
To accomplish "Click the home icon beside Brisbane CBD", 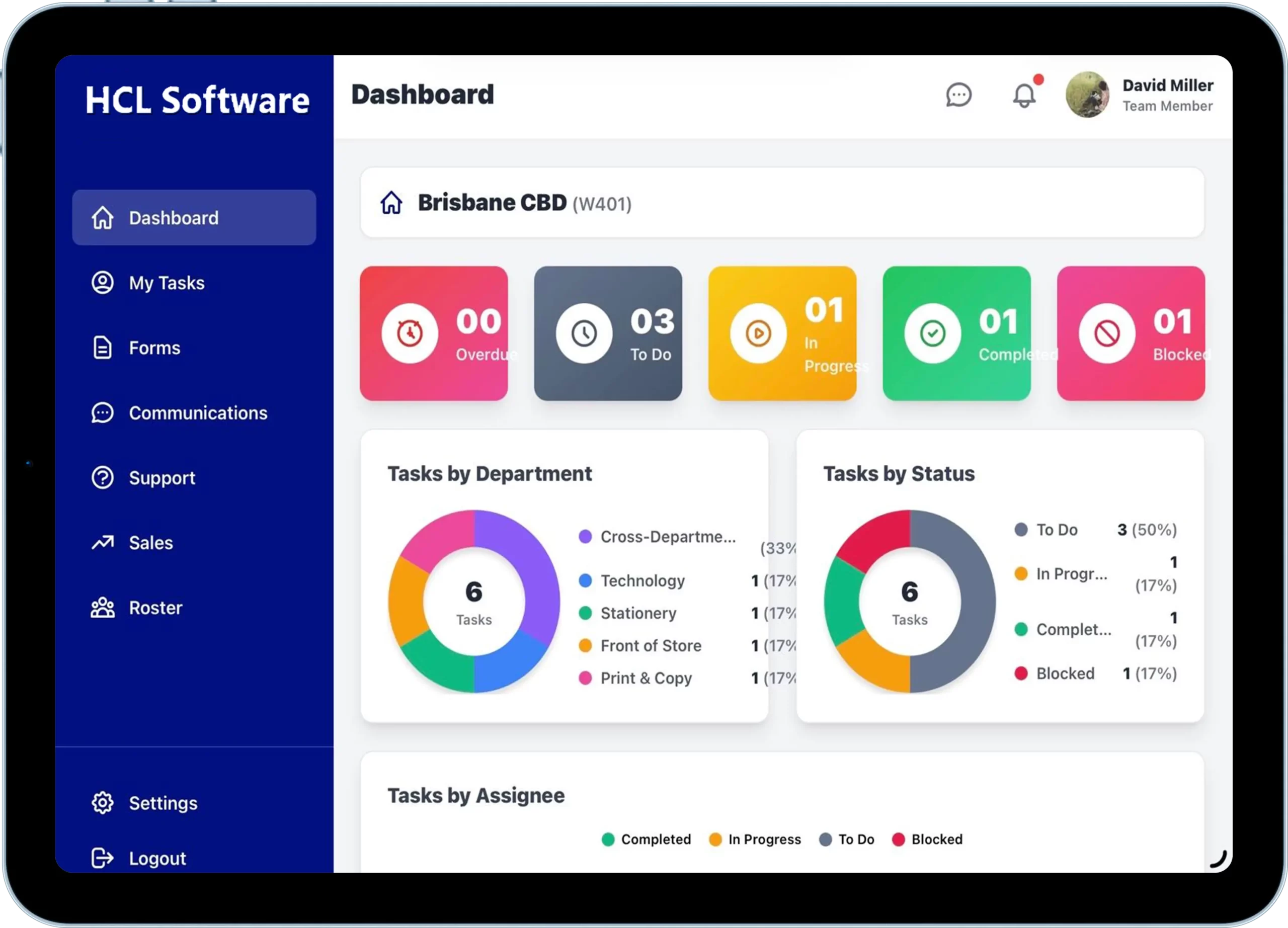I will tap(391, 203).
